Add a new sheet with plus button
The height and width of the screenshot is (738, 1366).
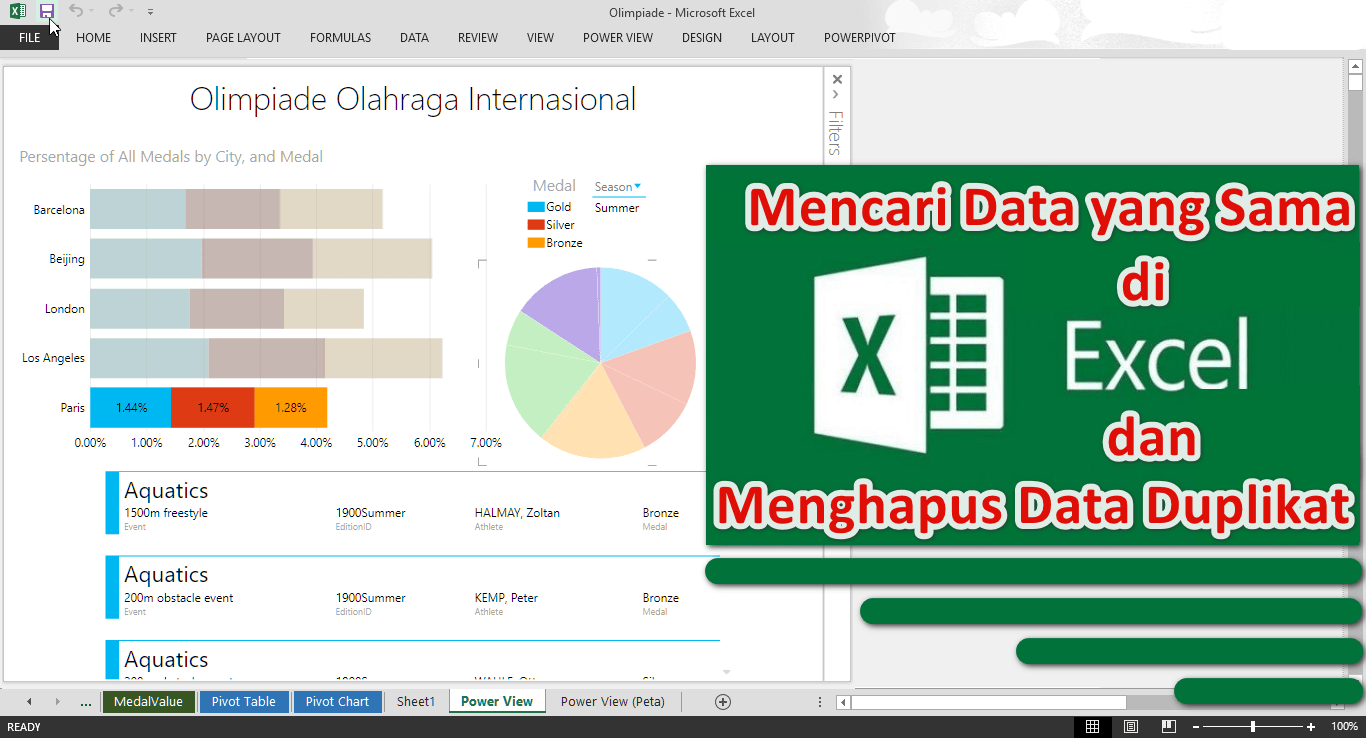point(723,702)
